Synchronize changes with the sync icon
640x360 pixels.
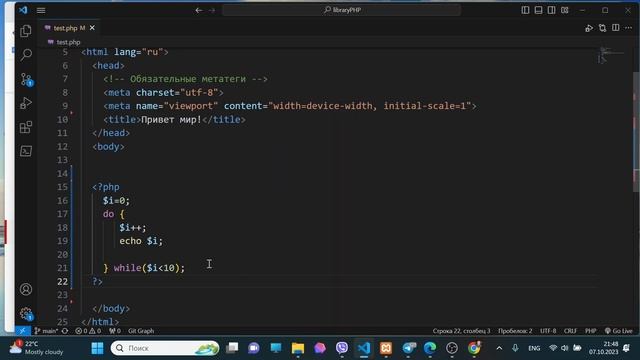(x=65, y=331)
